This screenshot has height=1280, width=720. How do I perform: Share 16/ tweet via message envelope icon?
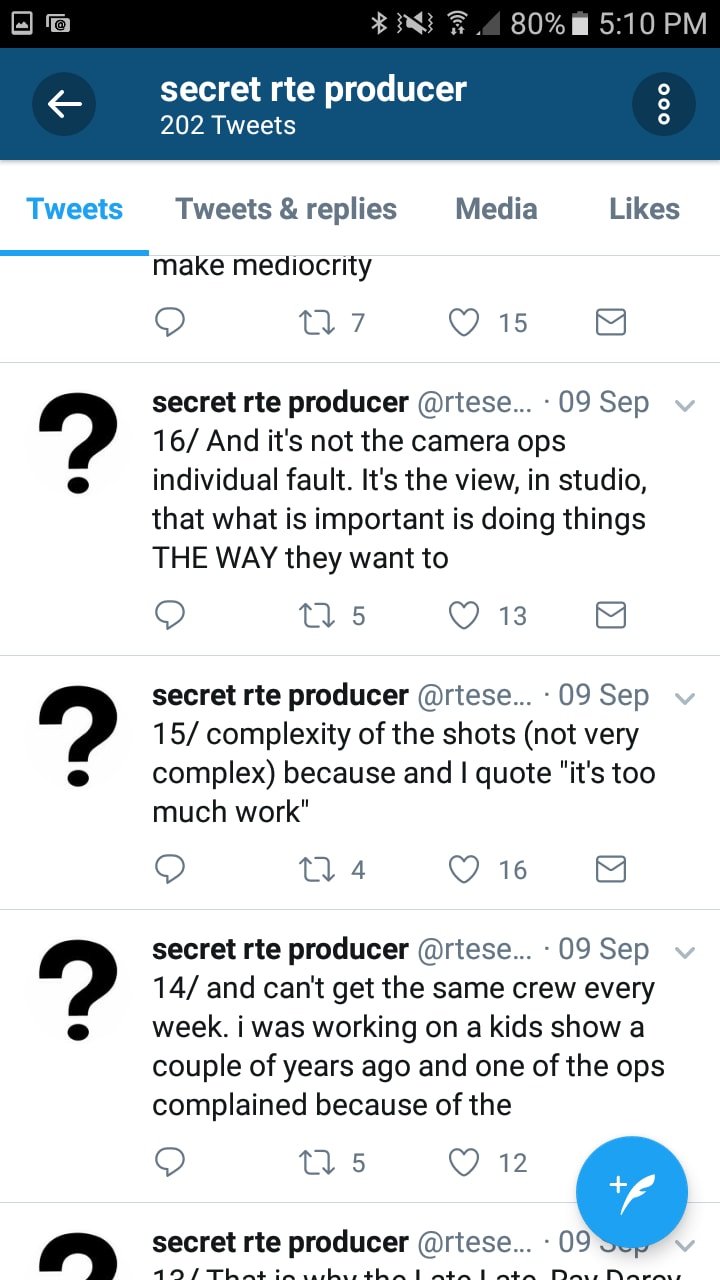[611, 615]
